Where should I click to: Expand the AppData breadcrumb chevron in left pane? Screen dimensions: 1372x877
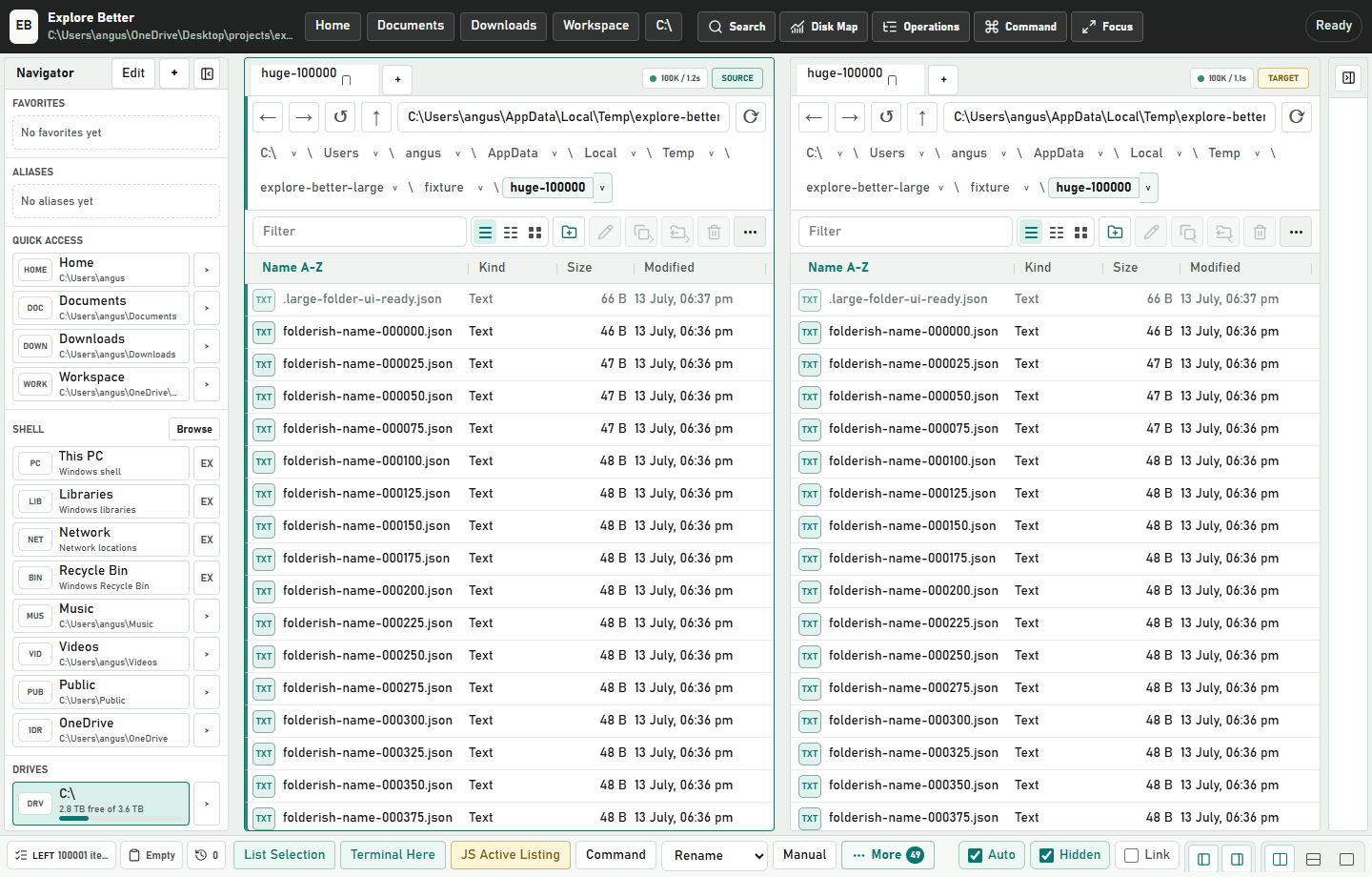coord(555,153)
